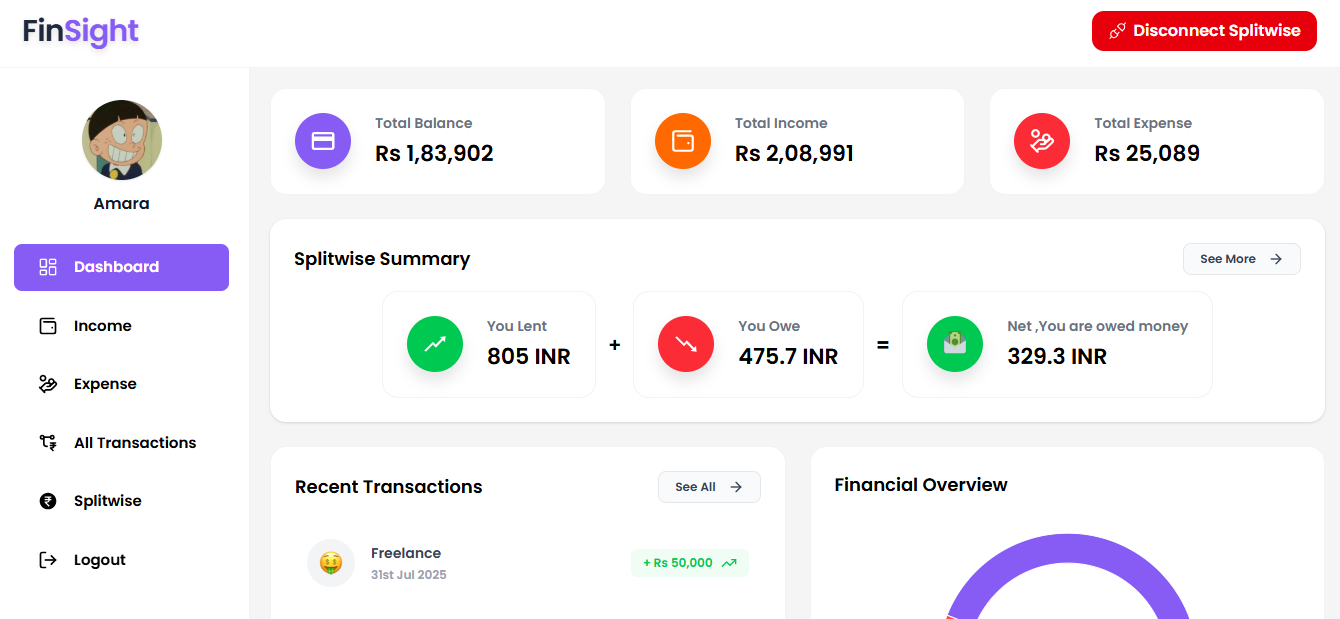Go to the Income page in sidebar
Screen dimensions: 1340x619
pyautogui.click(x=121, y=326)
